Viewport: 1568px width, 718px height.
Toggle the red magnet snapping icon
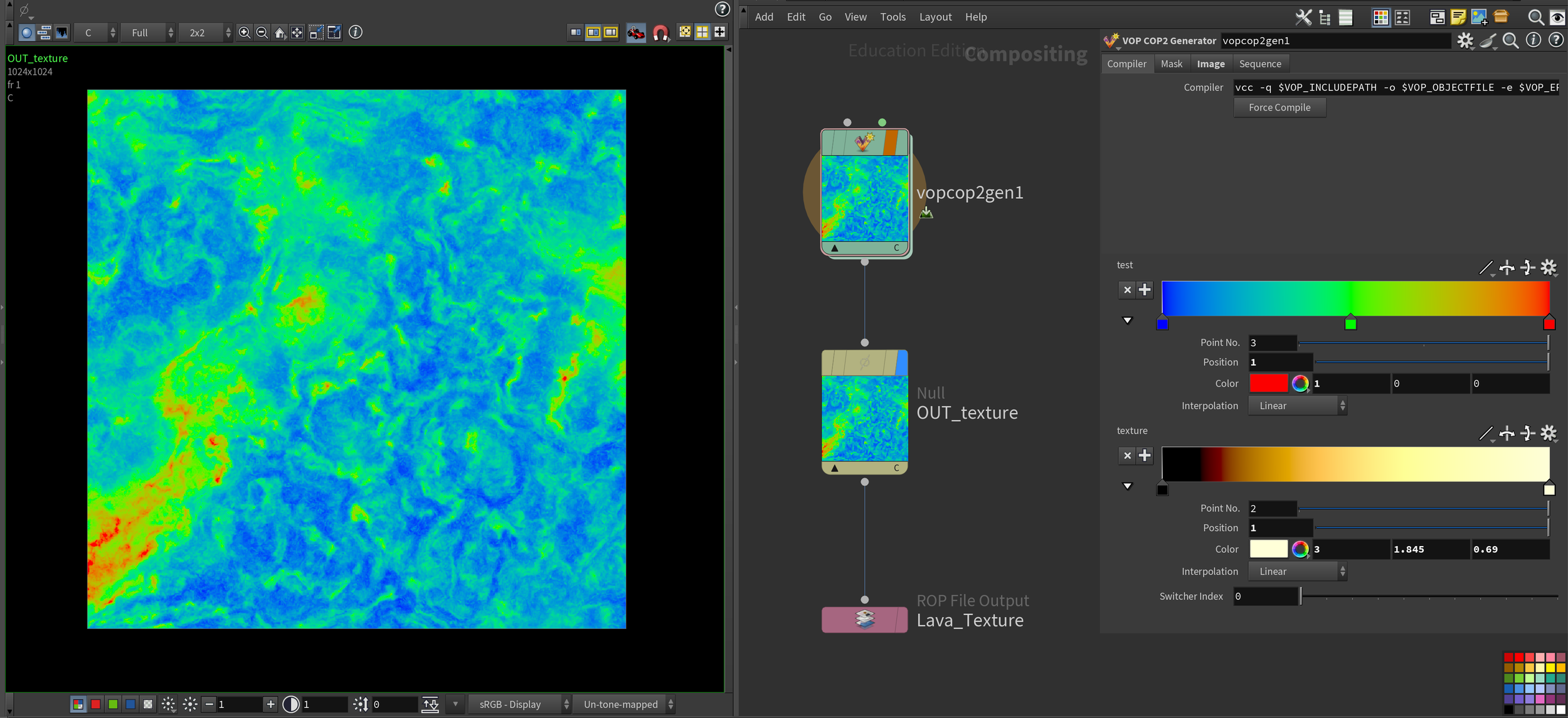pyautogui.click(x=660, y=33)
